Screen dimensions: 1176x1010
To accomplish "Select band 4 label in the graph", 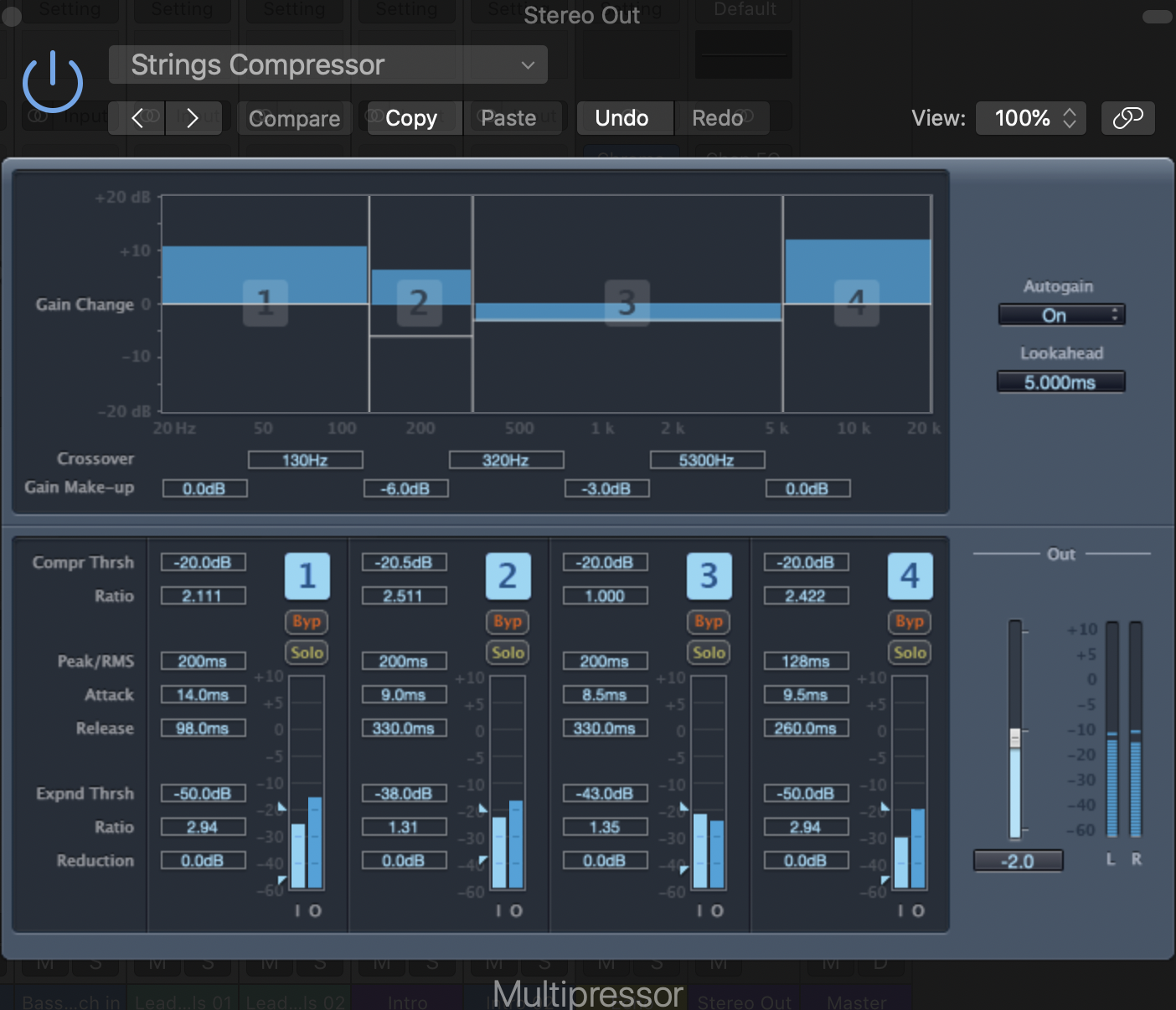I will [857, 302].
